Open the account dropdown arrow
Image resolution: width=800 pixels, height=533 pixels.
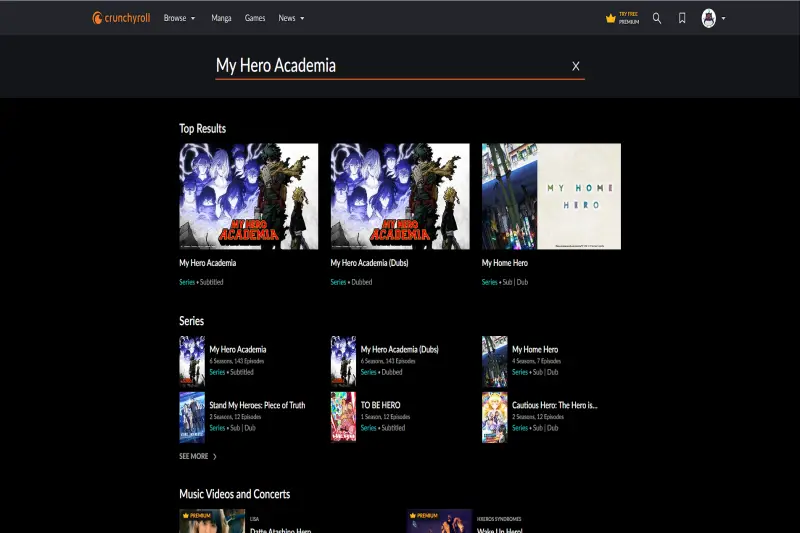(723, 18)
